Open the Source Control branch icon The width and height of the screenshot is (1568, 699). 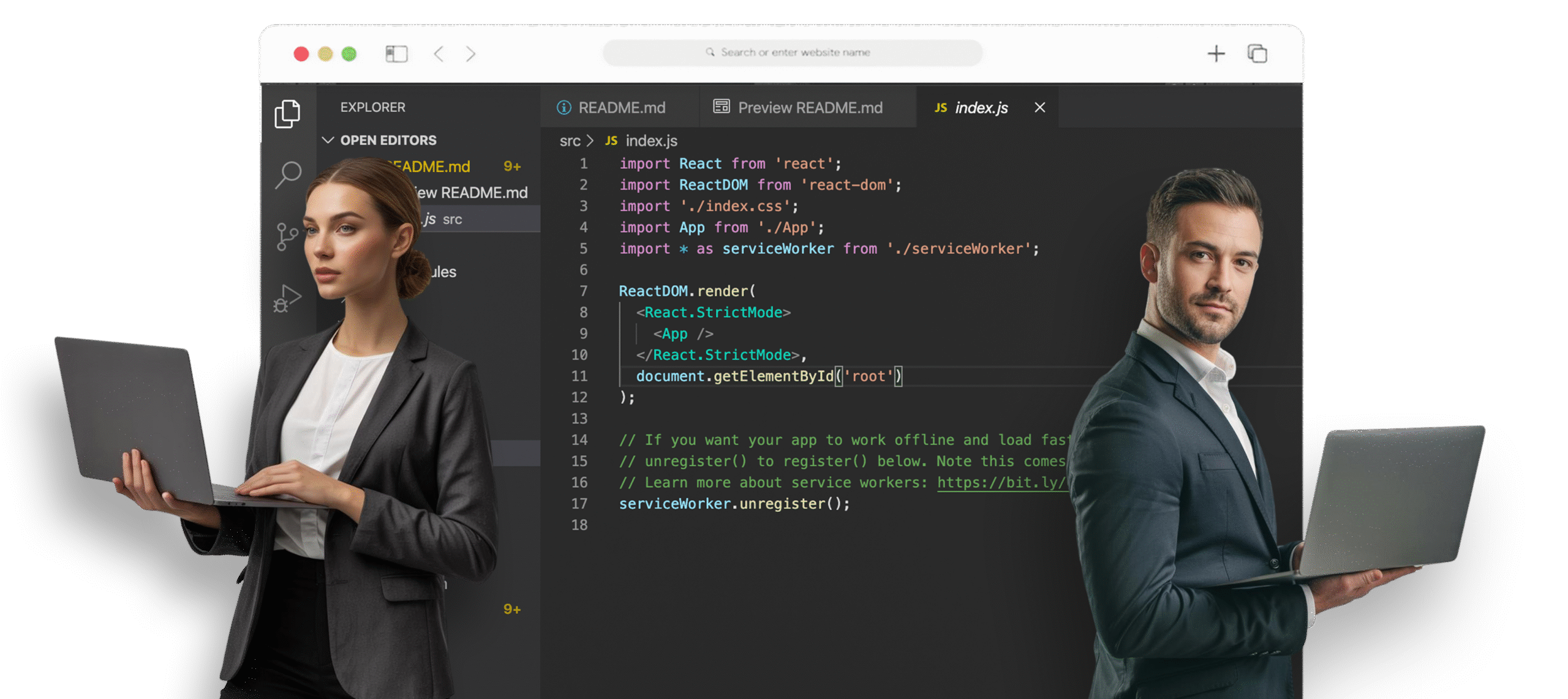click(285, 236)
